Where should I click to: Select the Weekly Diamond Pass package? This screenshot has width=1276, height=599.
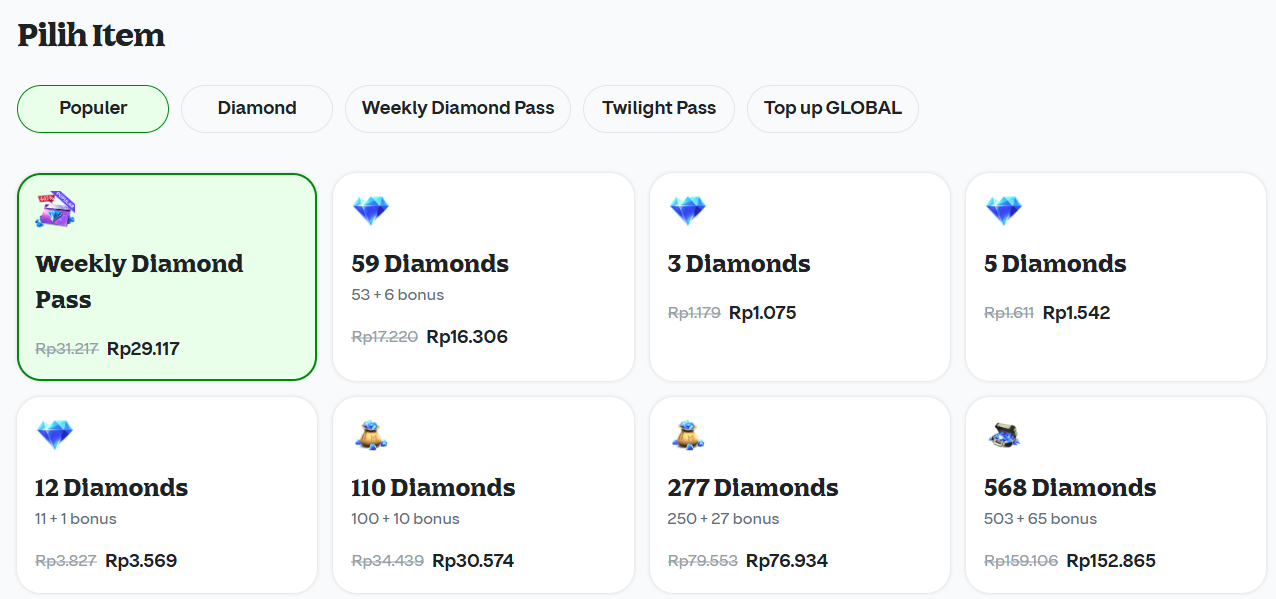point(166,276)
